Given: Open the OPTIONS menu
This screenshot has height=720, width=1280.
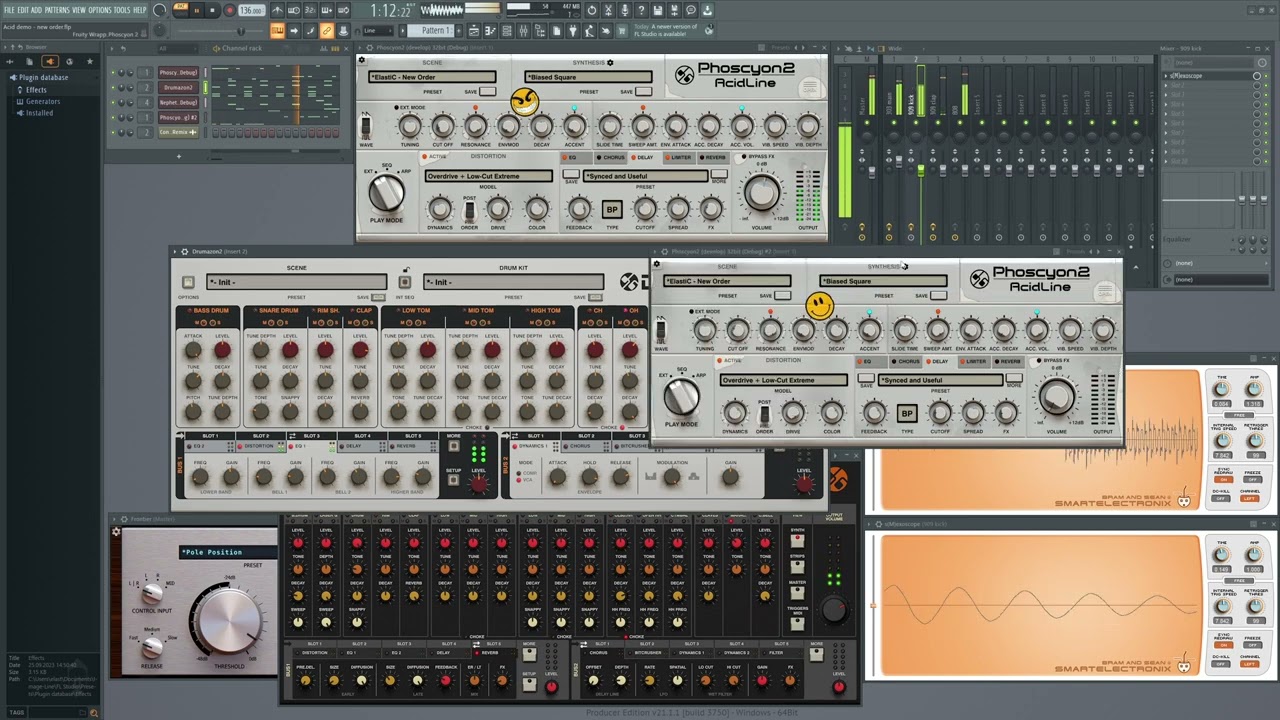Looking at the screenshot, I should 100,10.
